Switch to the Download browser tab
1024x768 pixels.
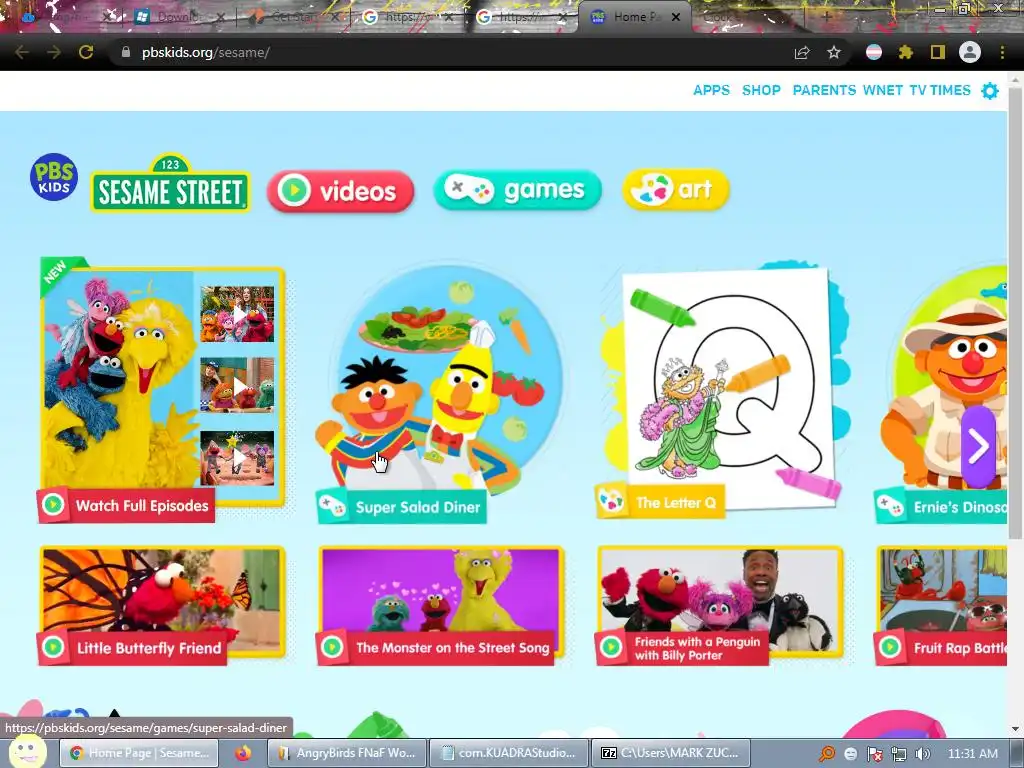point(176,17)
